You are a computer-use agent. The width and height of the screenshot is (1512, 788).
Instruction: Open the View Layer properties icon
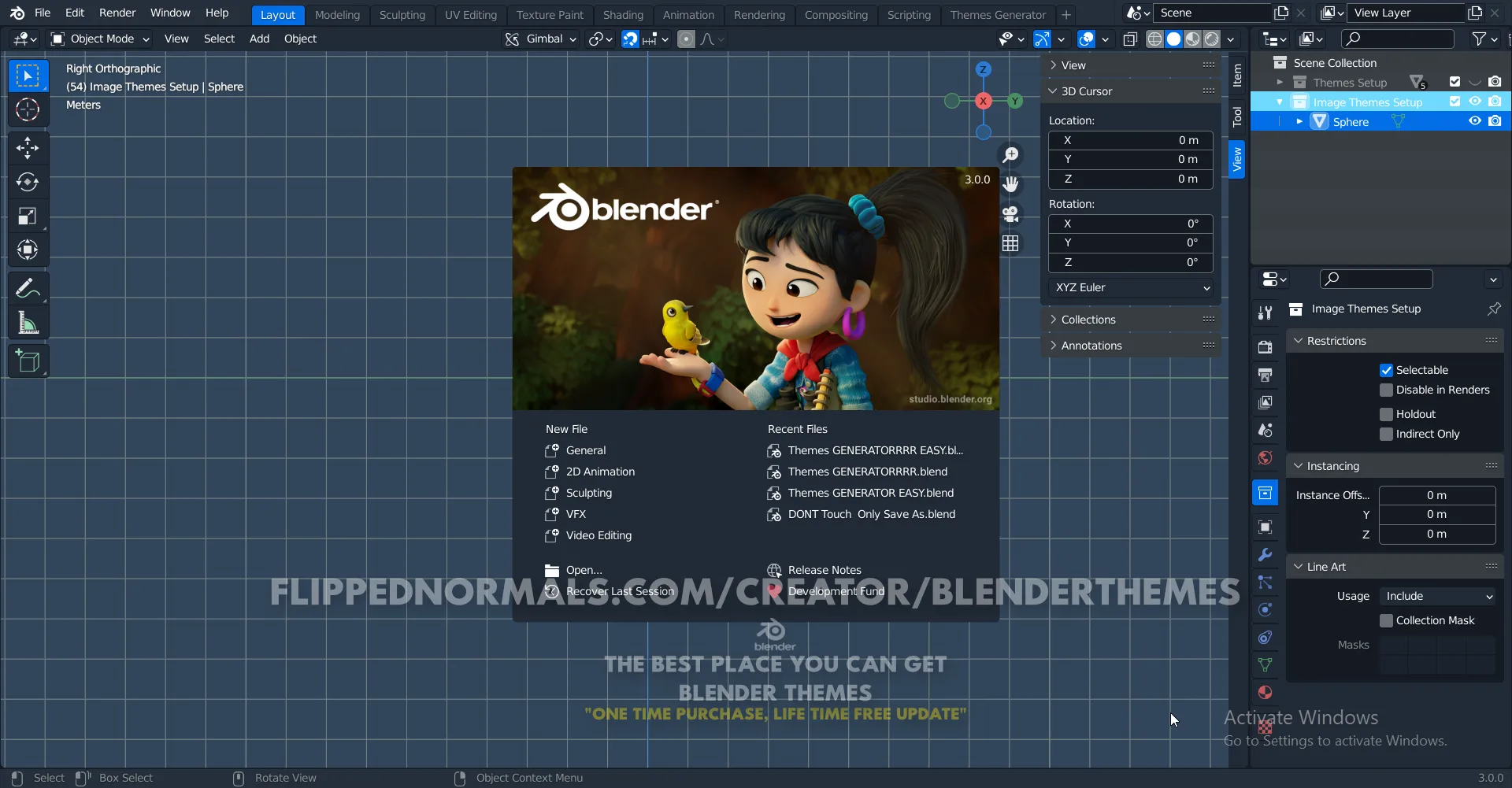(1265, 402)
